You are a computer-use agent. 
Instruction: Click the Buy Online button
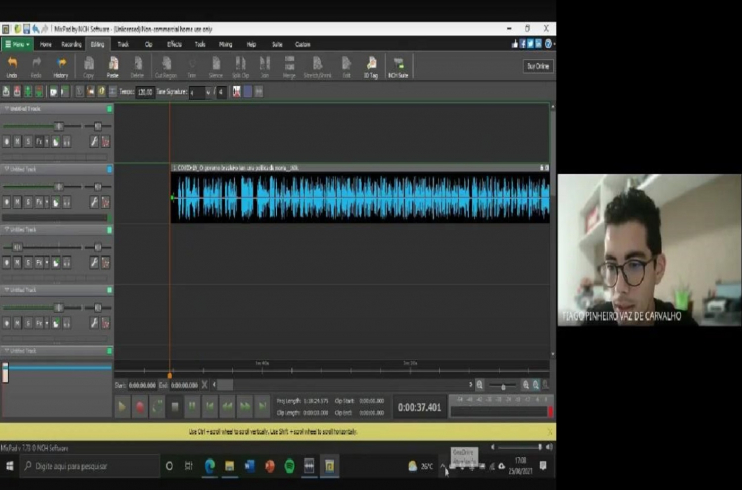[x=538, y=66]
